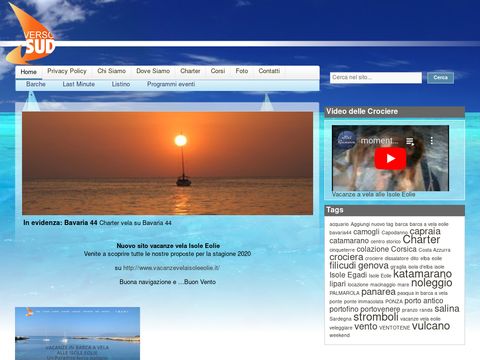This screenshot has width=480, height=360.
Task: Go to Chi Siamo
Action: (111, 71)
